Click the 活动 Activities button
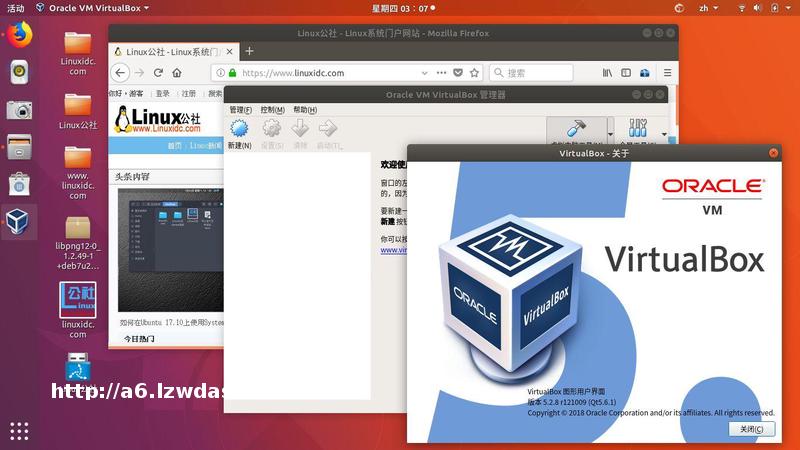The height and width of the screenshot is (450, 800). [16, 8]
